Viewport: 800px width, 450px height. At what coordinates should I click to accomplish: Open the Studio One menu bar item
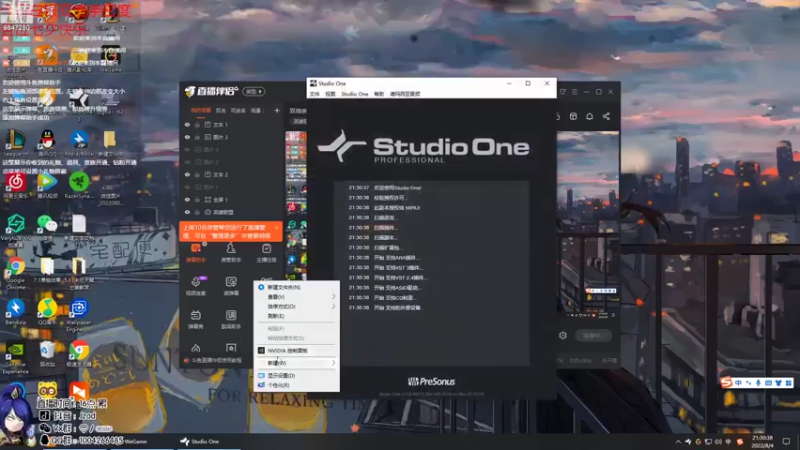(x=355, y=94)
